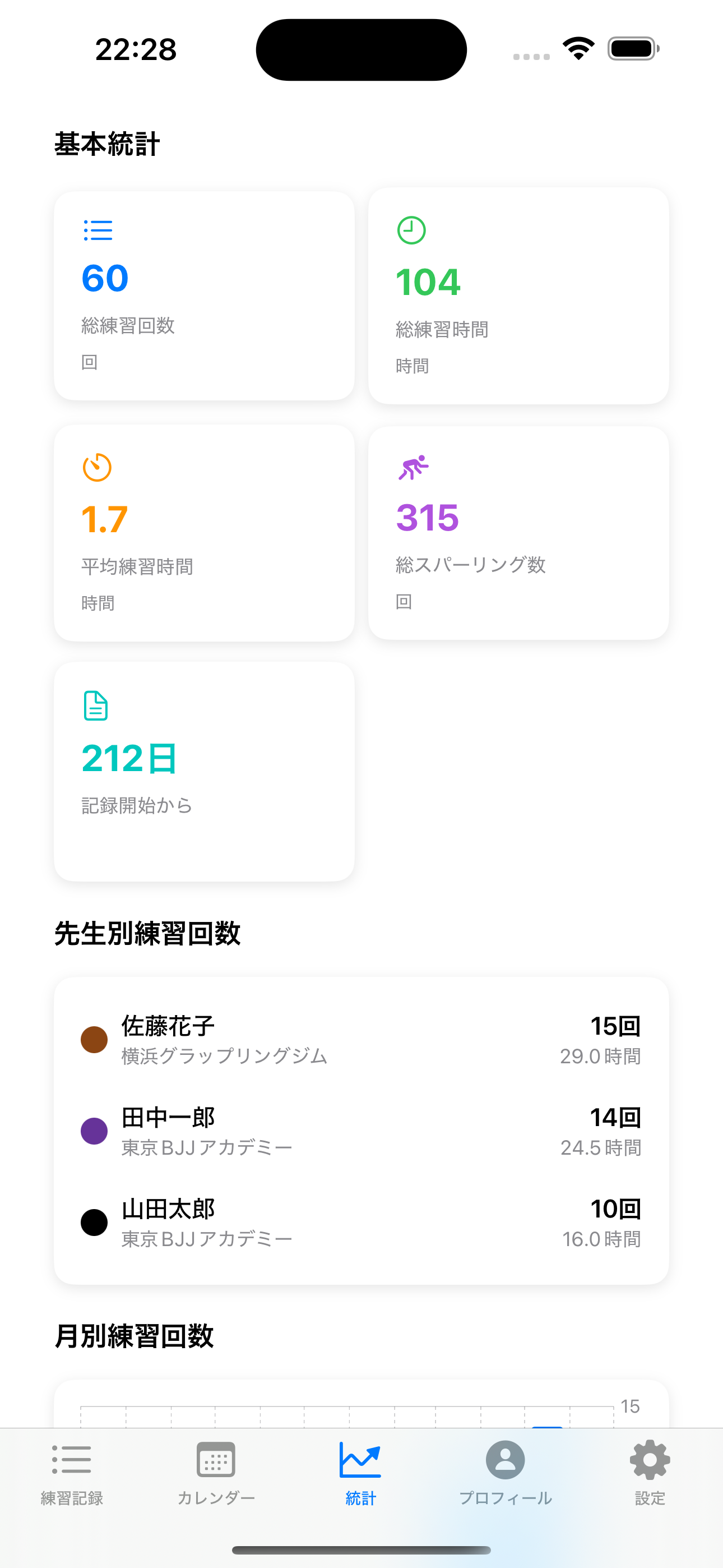Open the 練習記録 tab
Viewport: 723px width, 1568px height.
coord(72,1472)
